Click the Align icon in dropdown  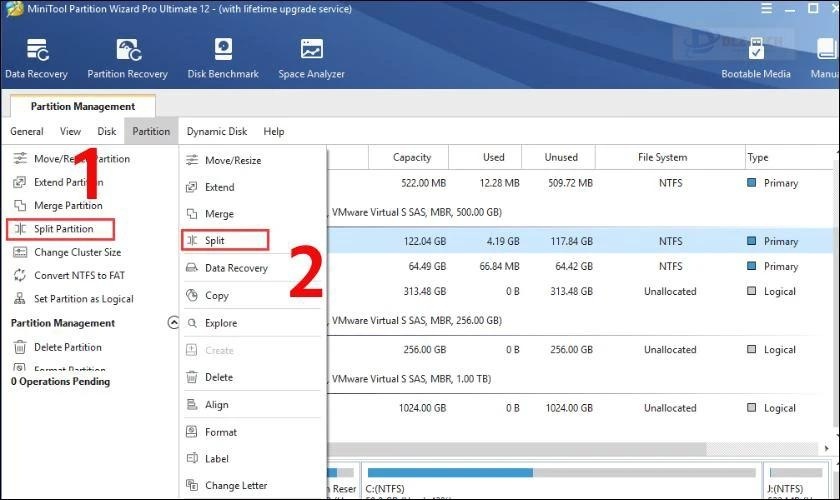(192, 405)
